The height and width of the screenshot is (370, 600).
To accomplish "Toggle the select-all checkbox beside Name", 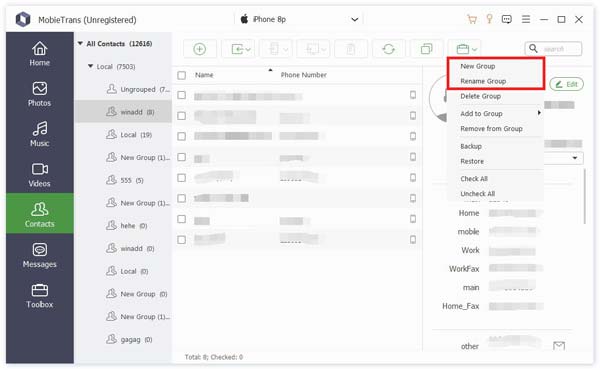I will 182,75.
